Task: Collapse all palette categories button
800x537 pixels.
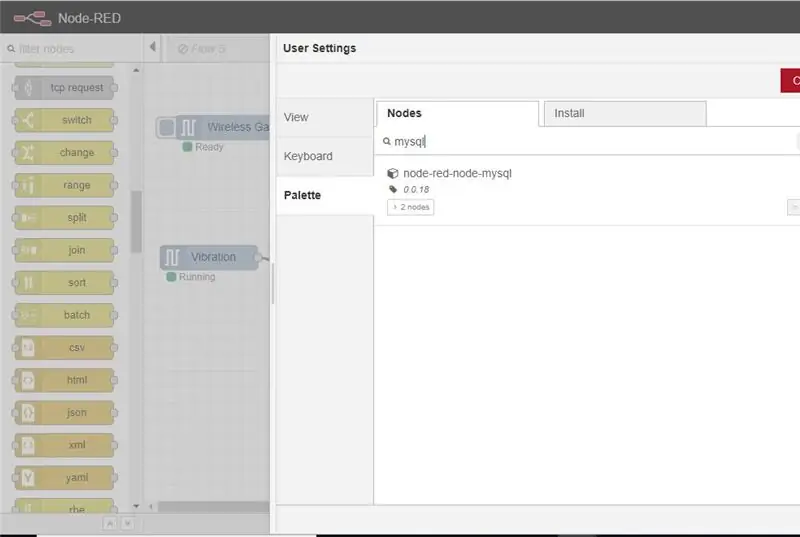Action: [x=110, y=523]
